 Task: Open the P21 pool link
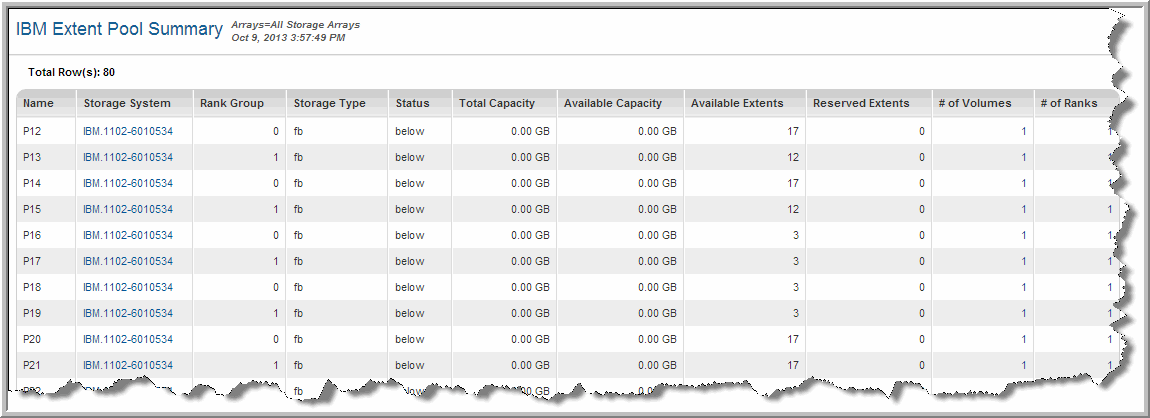coord(31,365)
